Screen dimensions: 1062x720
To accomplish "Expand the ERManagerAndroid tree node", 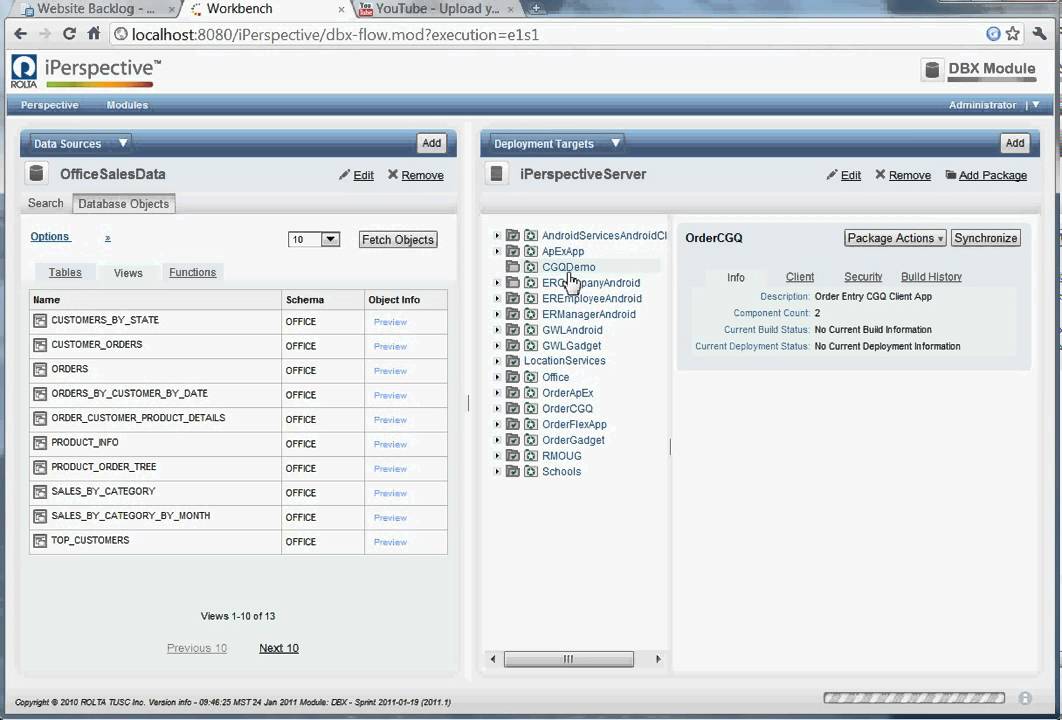I will 497,314.
